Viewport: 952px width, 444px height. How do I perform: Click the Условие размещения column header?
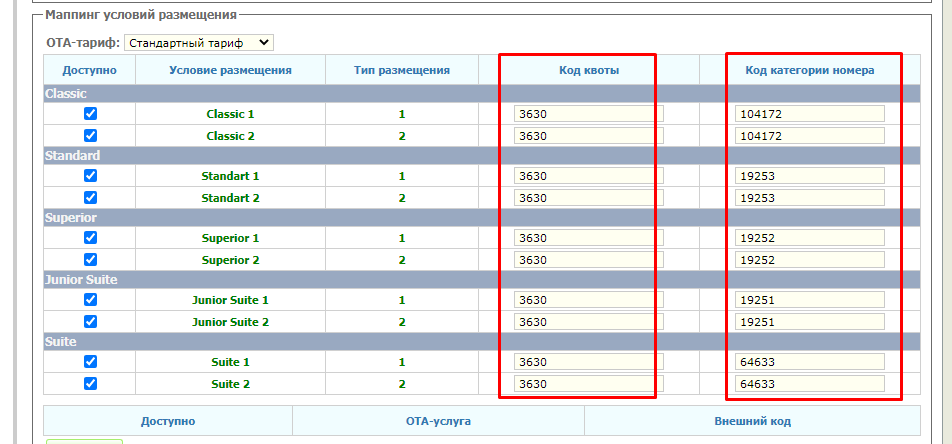[x=230, y=70]
